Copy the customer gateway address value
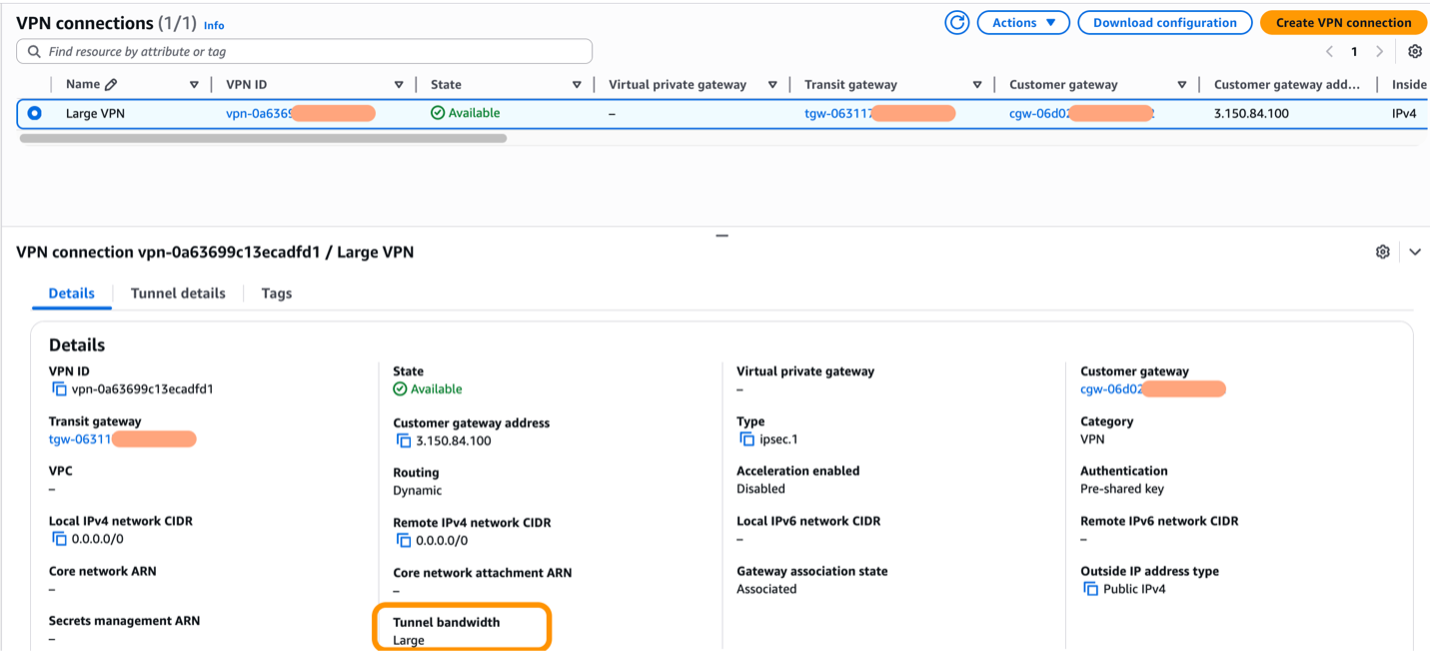Image resolution: width=1430 pixels, height=653 pixels. pyautogui.click(x=404, y=441)
